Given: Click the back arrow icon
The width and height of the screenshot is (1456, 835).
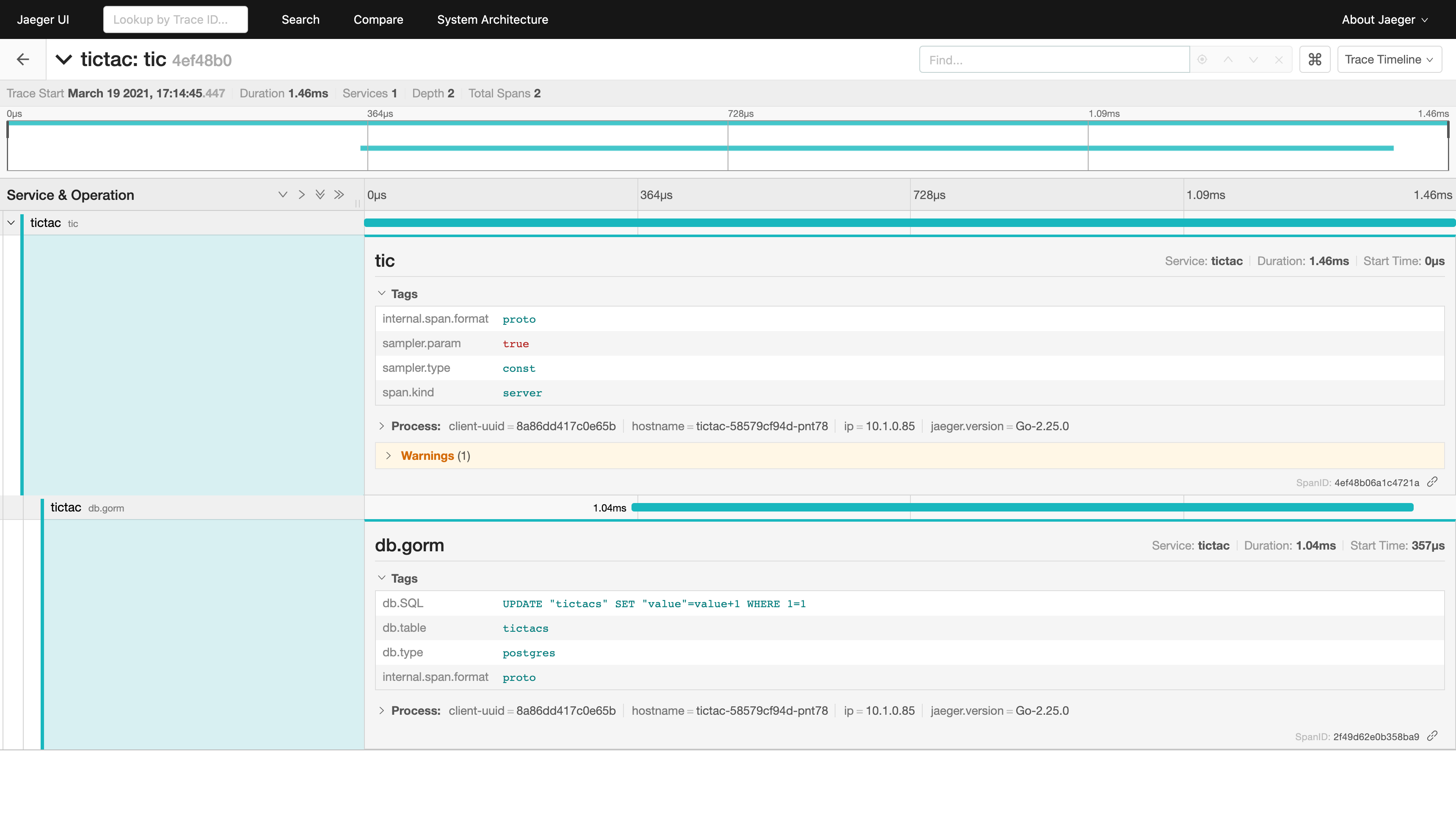Looking at the screenshot, I should [23, 59].
